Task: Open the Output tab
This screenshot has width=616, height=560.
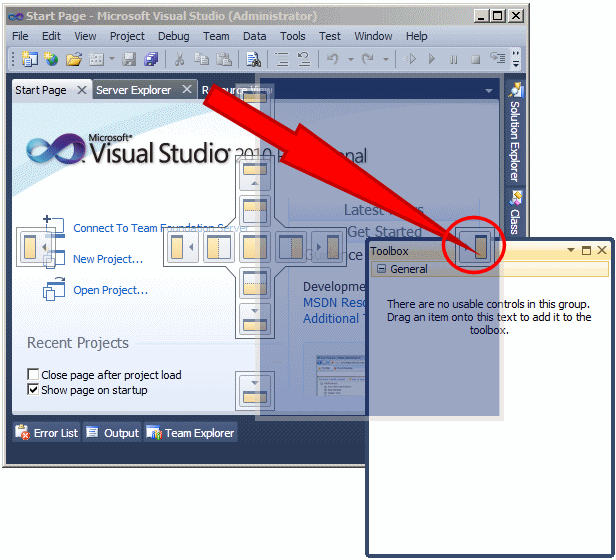Action: pos(113,432)
